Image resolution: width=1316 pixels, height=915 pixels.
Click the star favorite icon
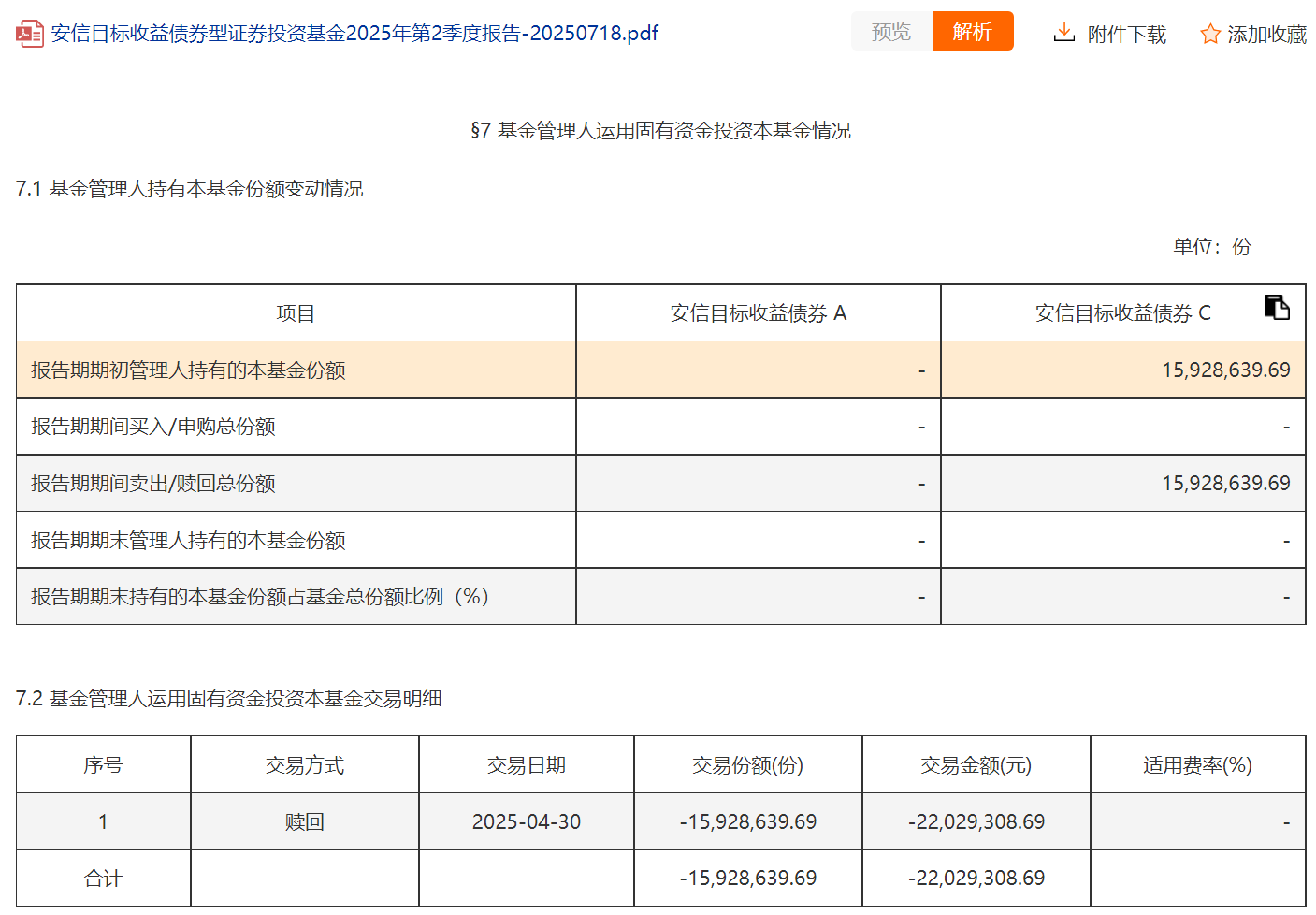coord(1210,34)
